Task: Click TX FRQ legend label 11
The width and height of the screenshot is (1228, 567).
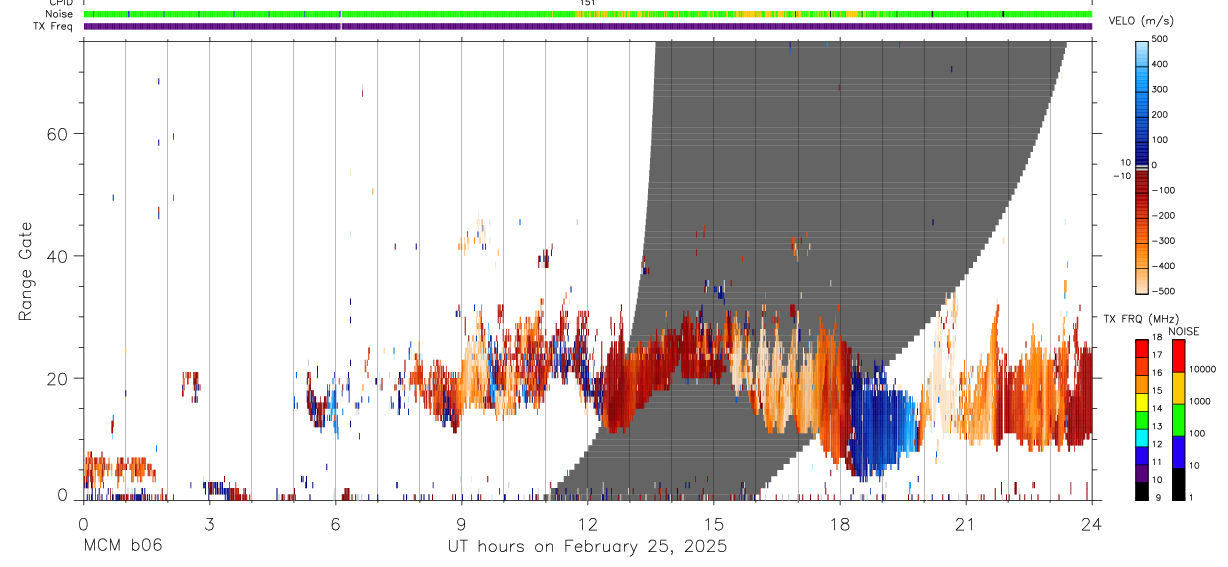Action: tap(1157, 462)
